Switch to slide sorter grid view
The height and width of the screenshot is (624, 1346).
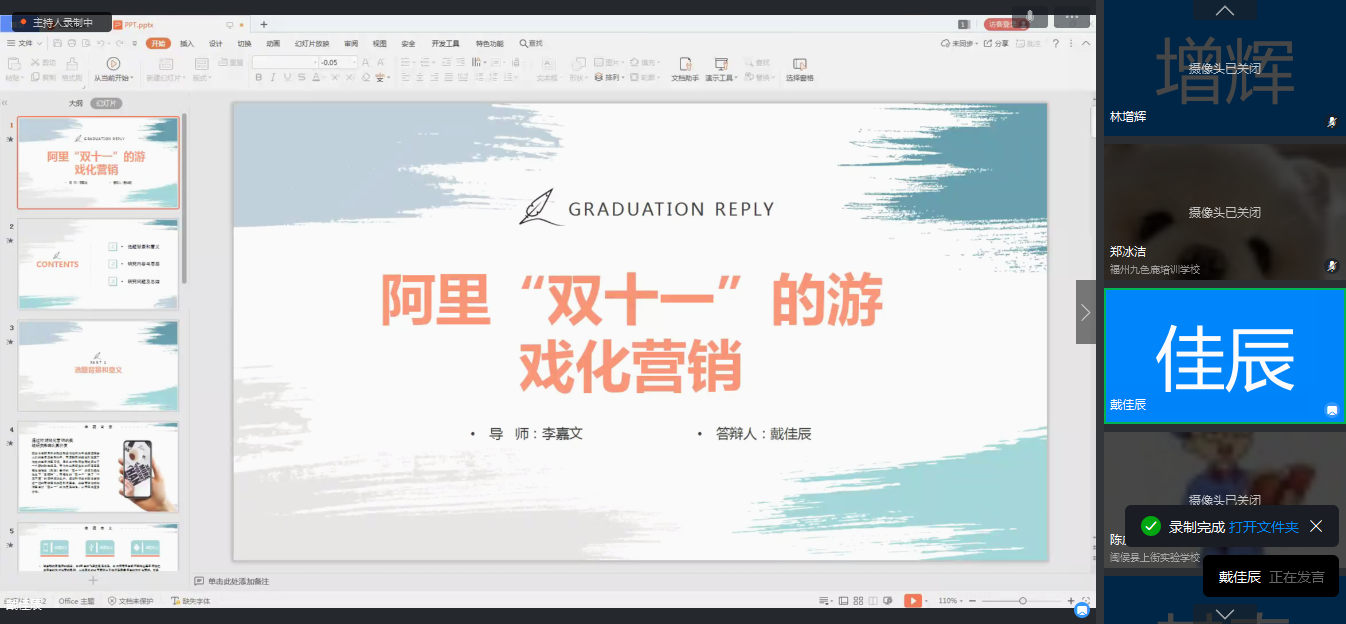tap(858, 601)
